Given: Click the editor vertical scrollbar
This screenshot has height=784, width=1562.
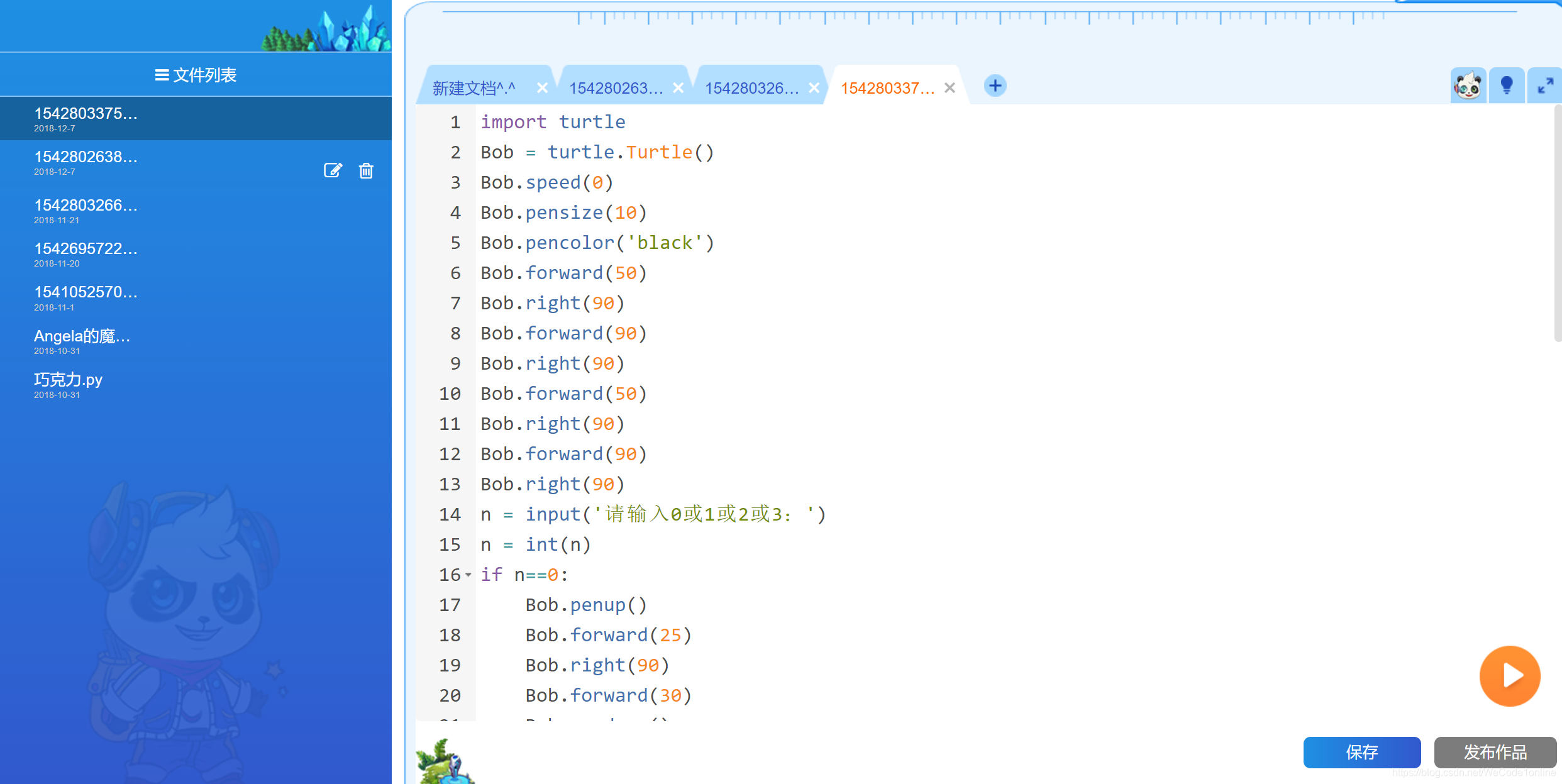Looking at the screenshot, I should point(1557,224).
